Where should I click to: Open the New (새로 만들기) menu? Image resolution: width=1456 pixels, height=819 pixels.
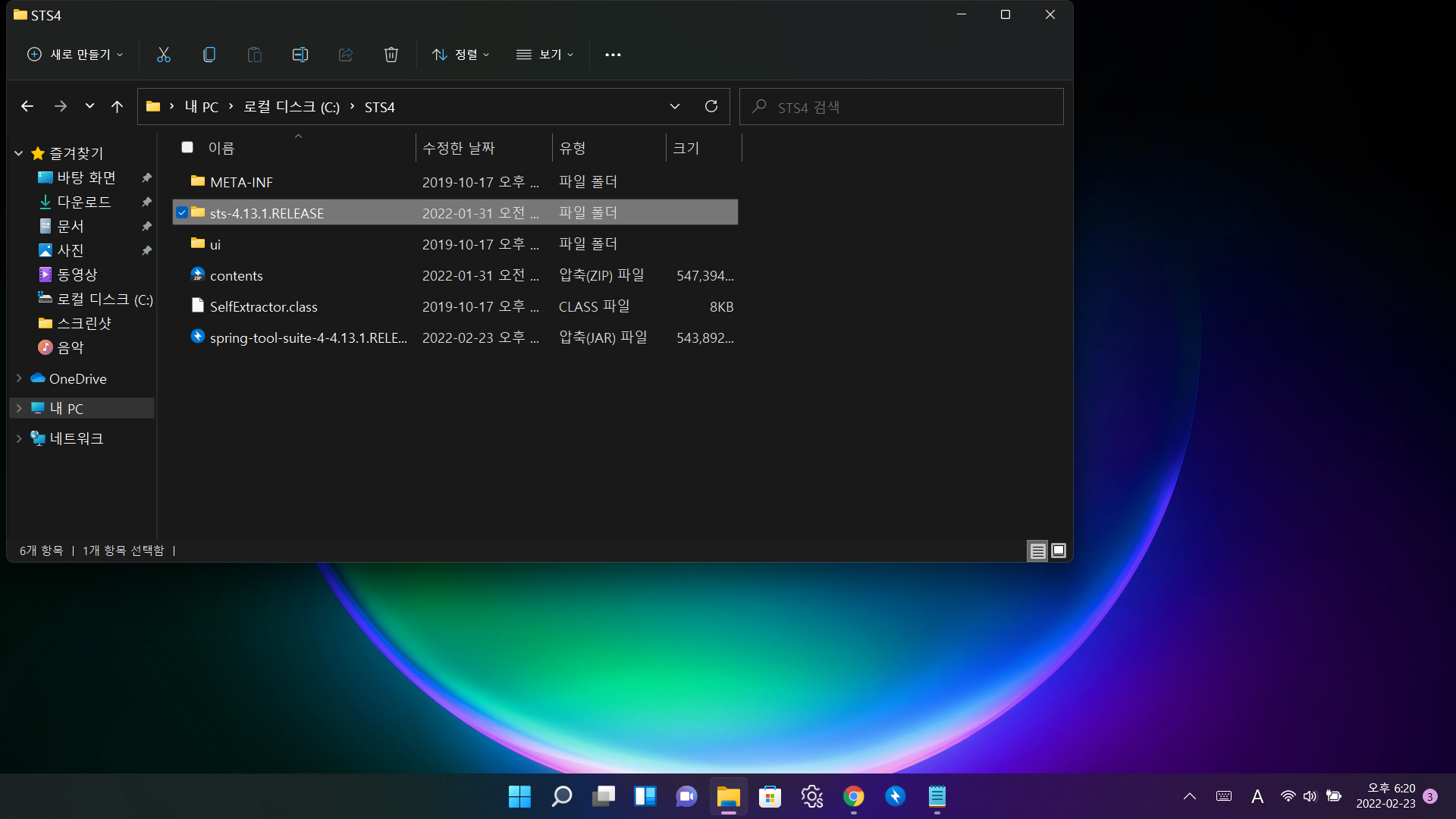click(75, 55)
